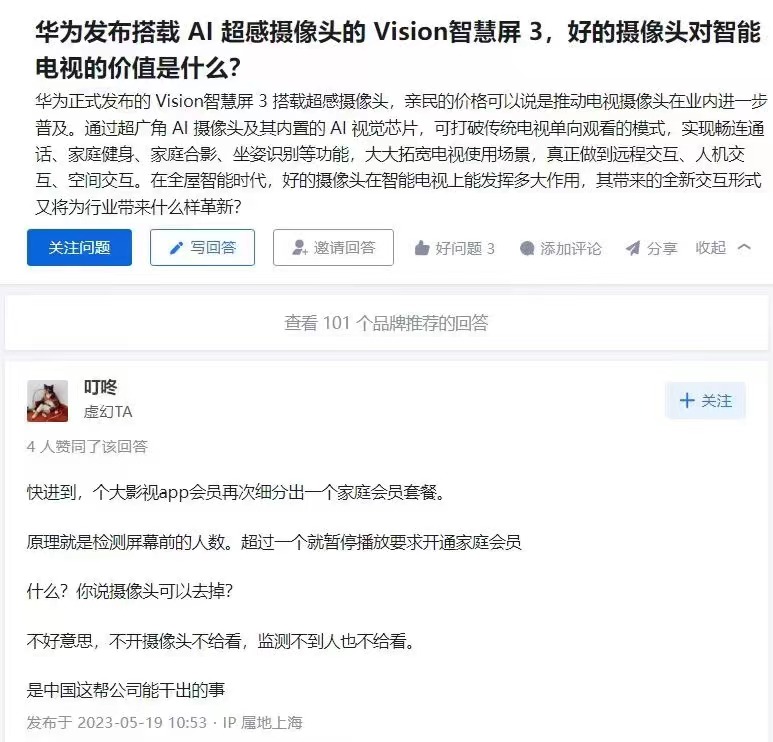This screenshot has width=773, height=742.
Task: Open the question title about Vision智慧屏 3
Action: click(398, 50)
